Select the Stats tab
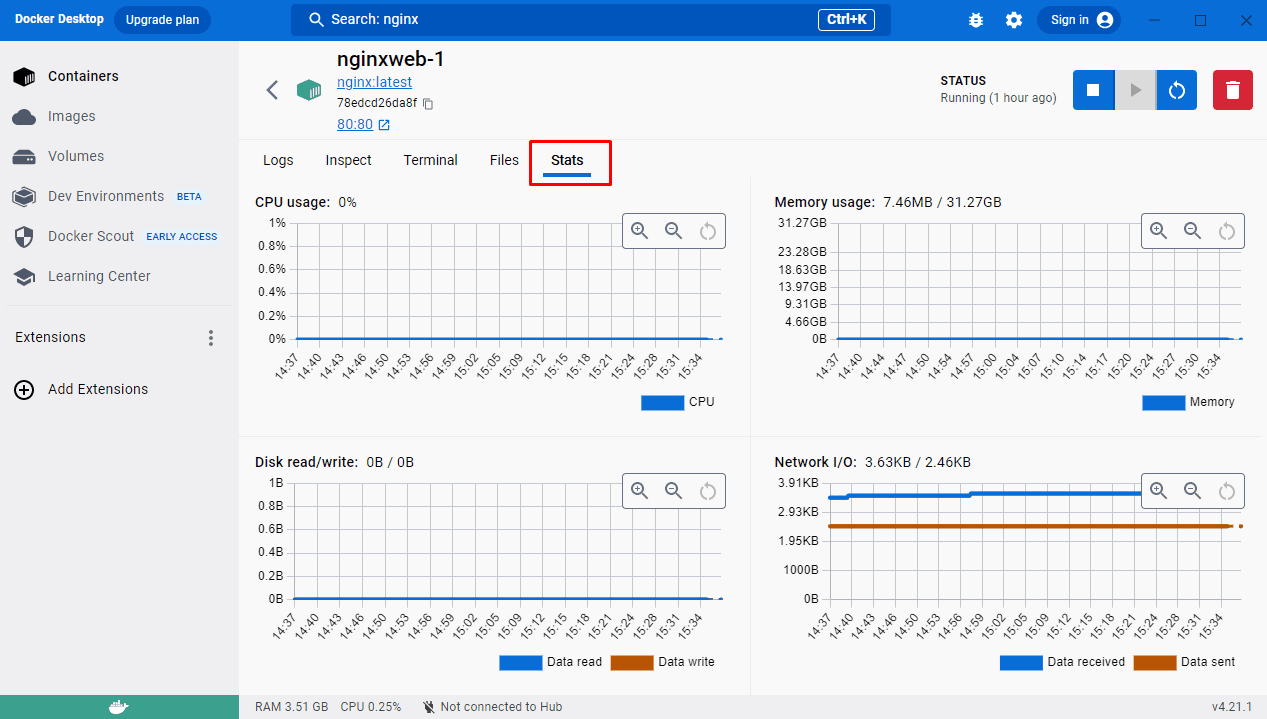This screenshot has width=1267, height=719. (x=567, y=160)
